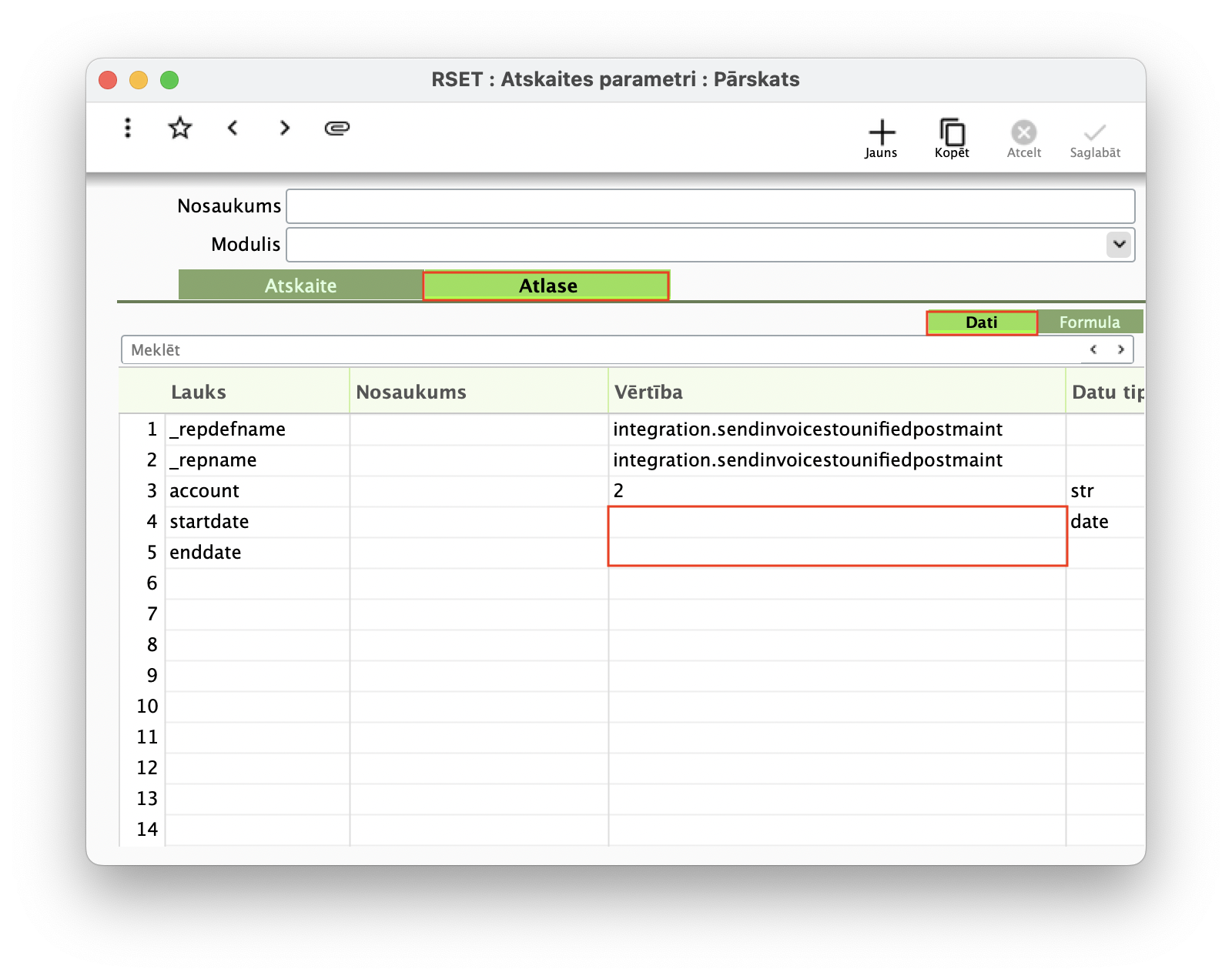Open attachments via paperclip icon
The width and height of the screenshot is (1232, 979).
[337, 128]
